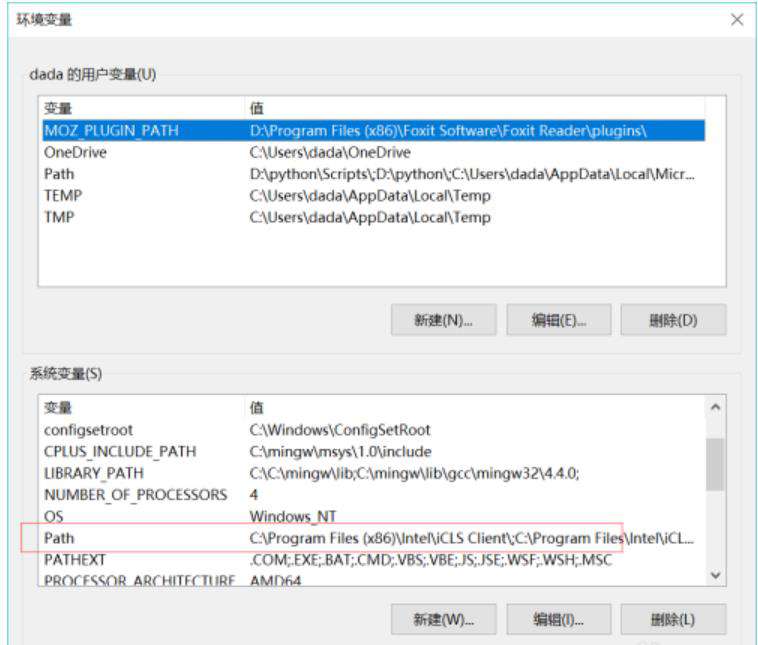Viewport: 758px width, 645px height.
Task: Select the OS system variable row
Action: pyautogui.click(x=373, y=516)
